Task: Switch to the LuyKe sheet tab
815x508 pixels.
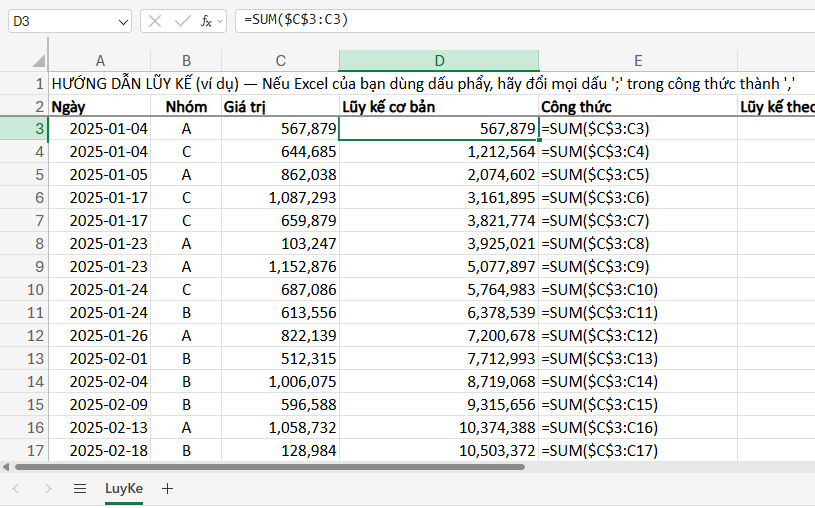Action: pos(124,489)
